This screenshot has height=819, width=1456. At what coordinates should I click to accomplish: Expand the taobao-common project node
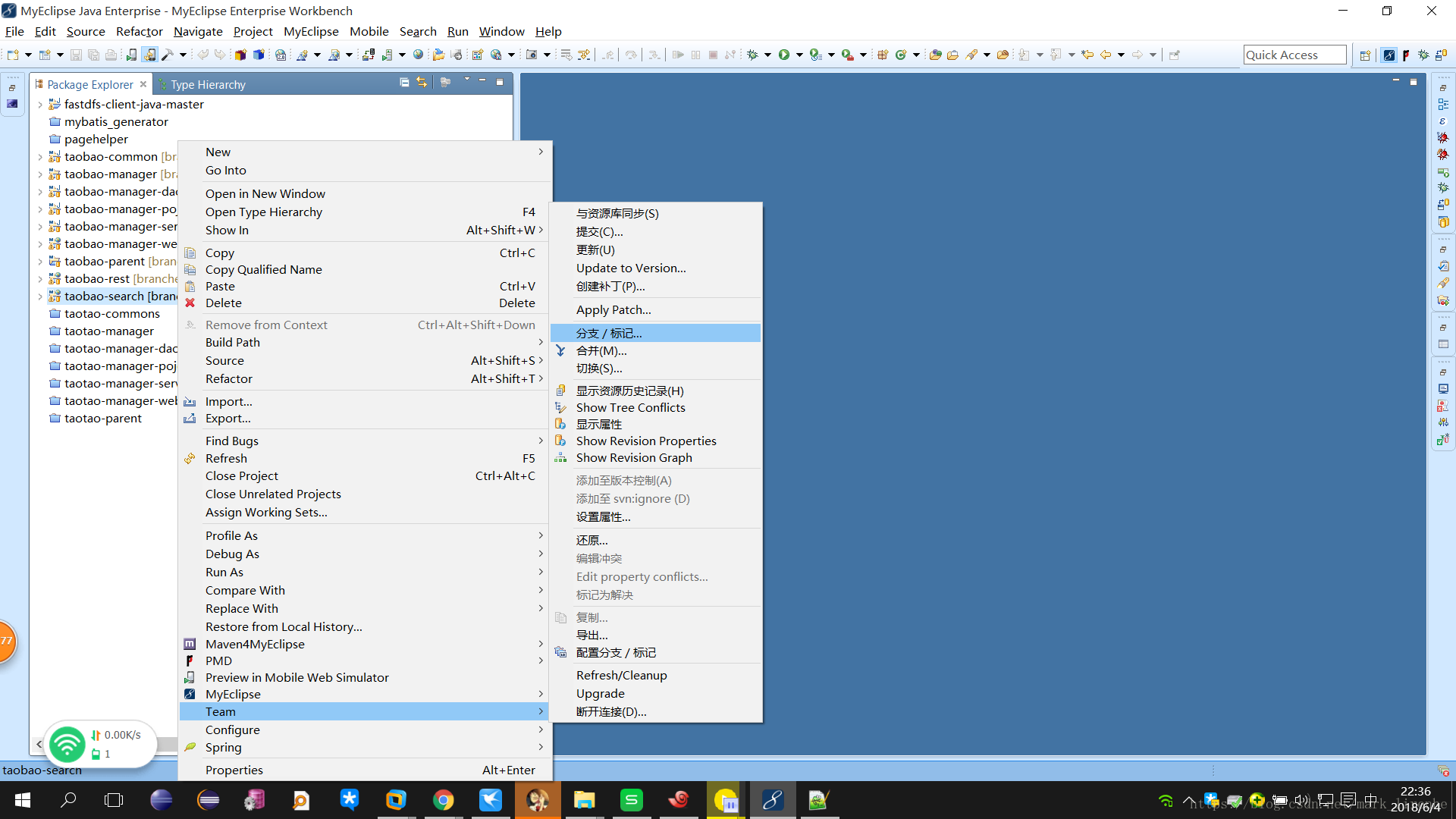(40, 157)
